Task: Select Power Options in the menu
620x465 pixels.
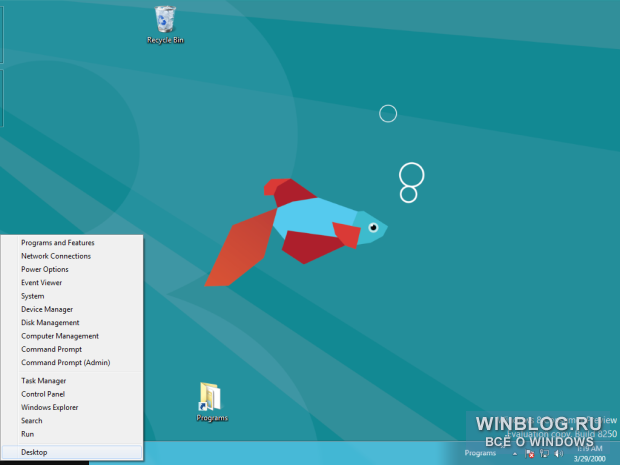Action: pyautogui.click(x=72, y=269)
